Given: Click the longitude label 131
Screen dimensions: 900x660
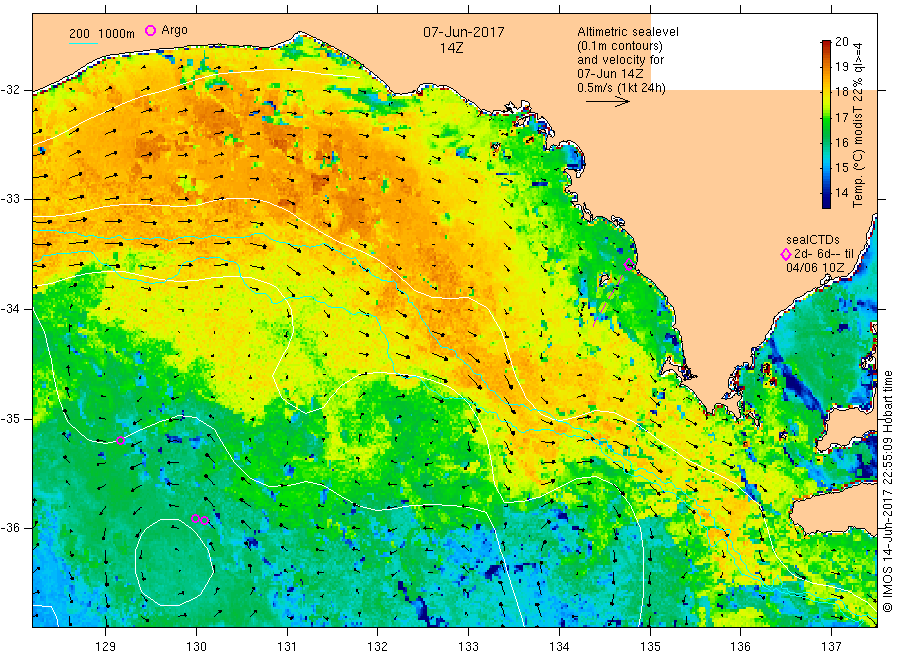Looking at the screenshot, I should [287, 647].
